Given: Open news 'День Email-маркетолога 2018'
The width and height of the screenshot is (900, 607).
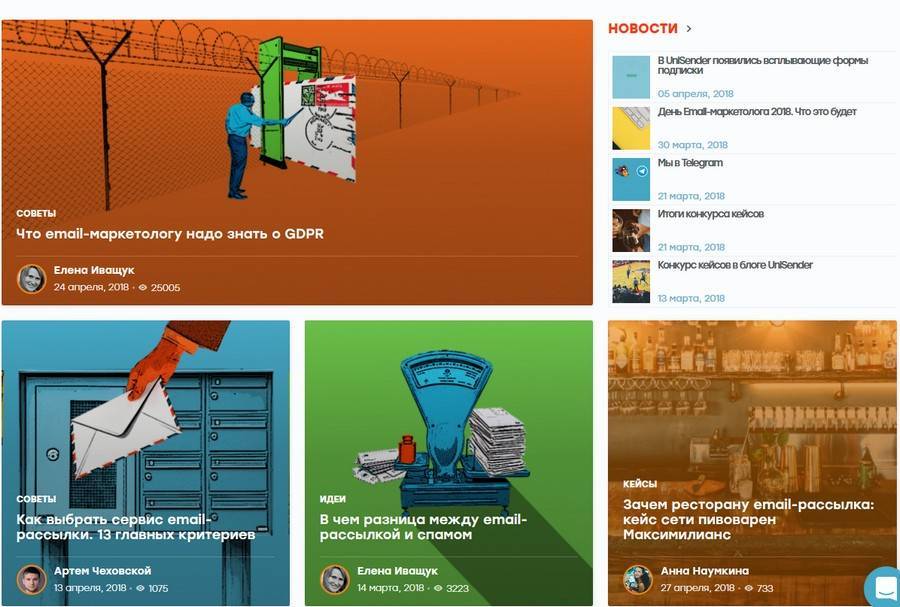Looking at the screenshot, I should 757,112.
